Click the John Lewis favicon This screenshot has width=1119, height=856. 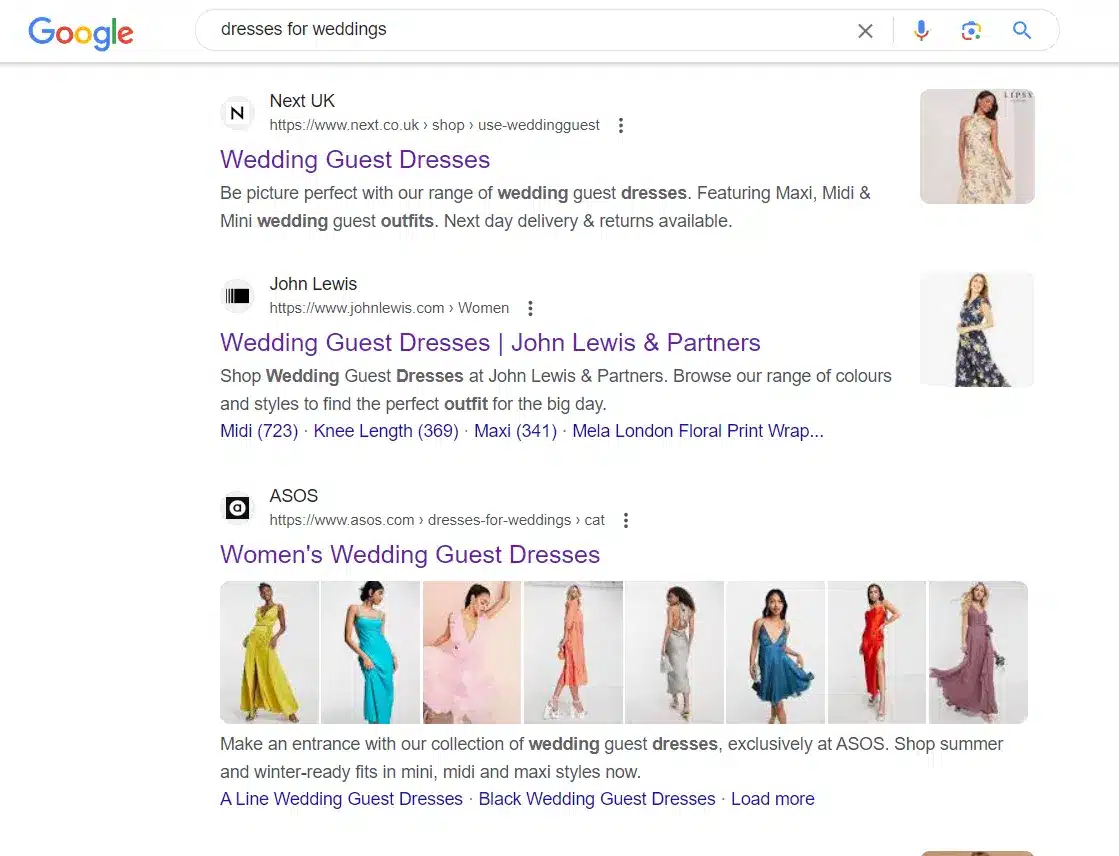pos(238,296)
